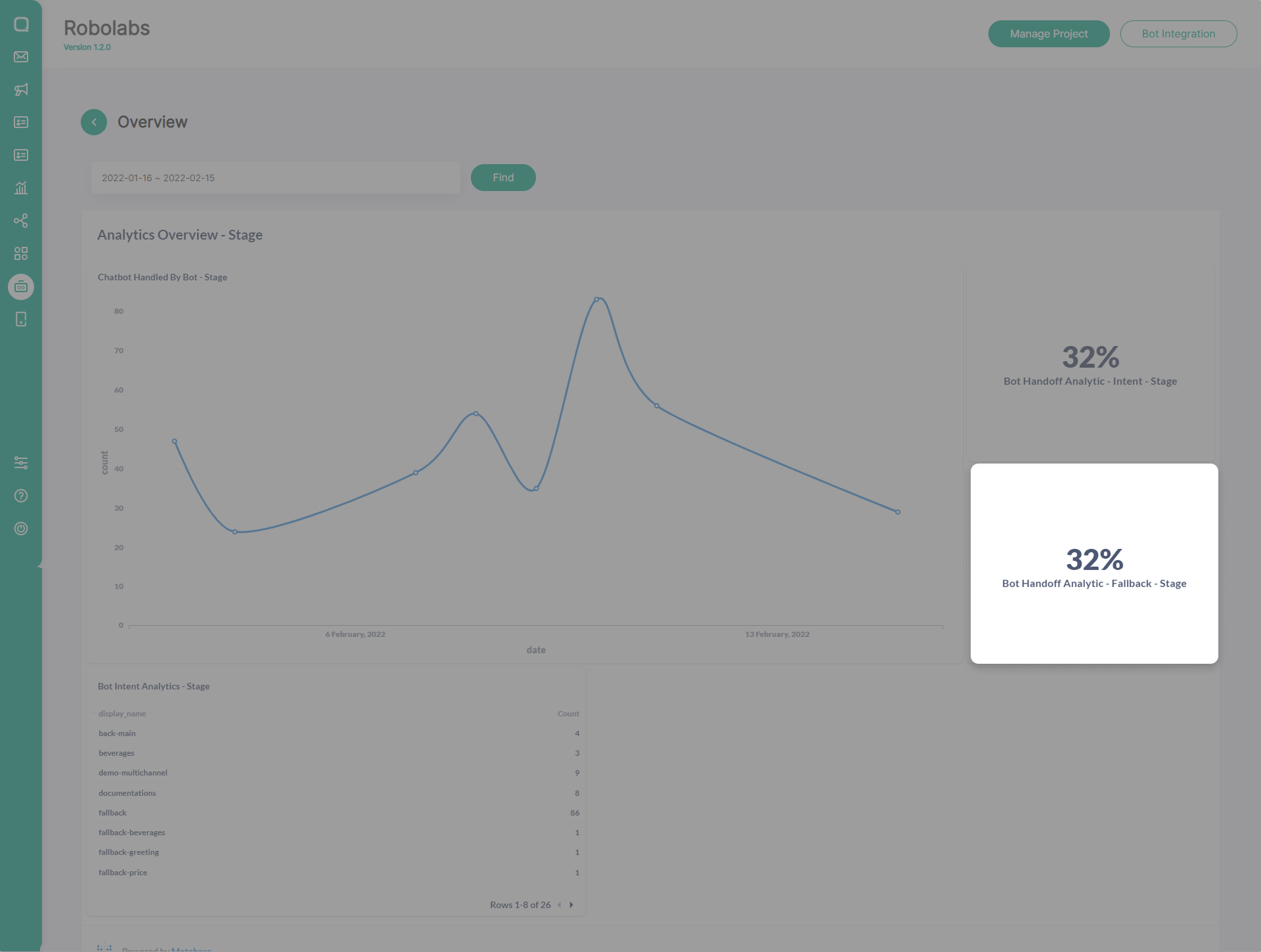Click the Bot Integration button

(x=1178, y=34)
